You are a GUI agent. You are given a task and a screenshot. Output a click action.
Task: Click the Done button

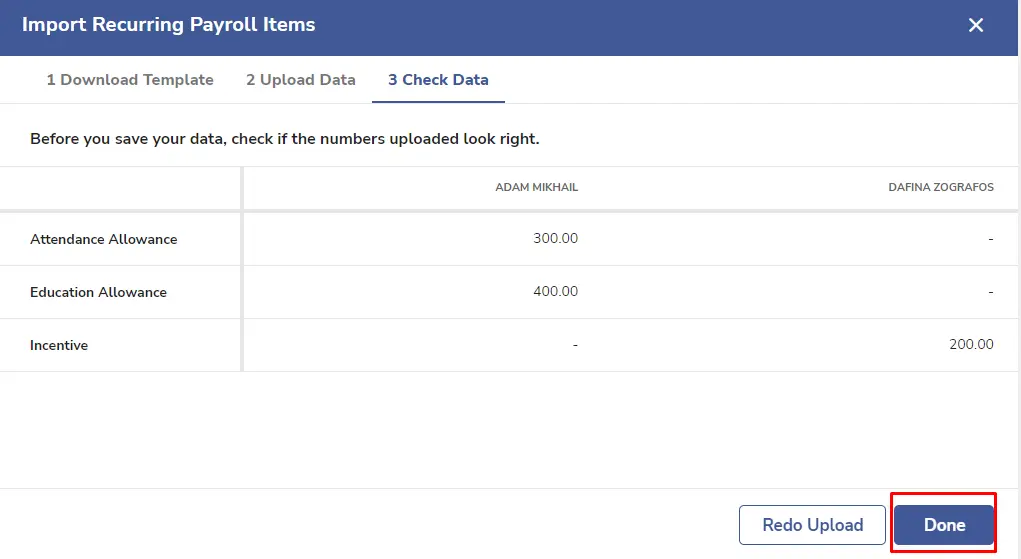944,524
